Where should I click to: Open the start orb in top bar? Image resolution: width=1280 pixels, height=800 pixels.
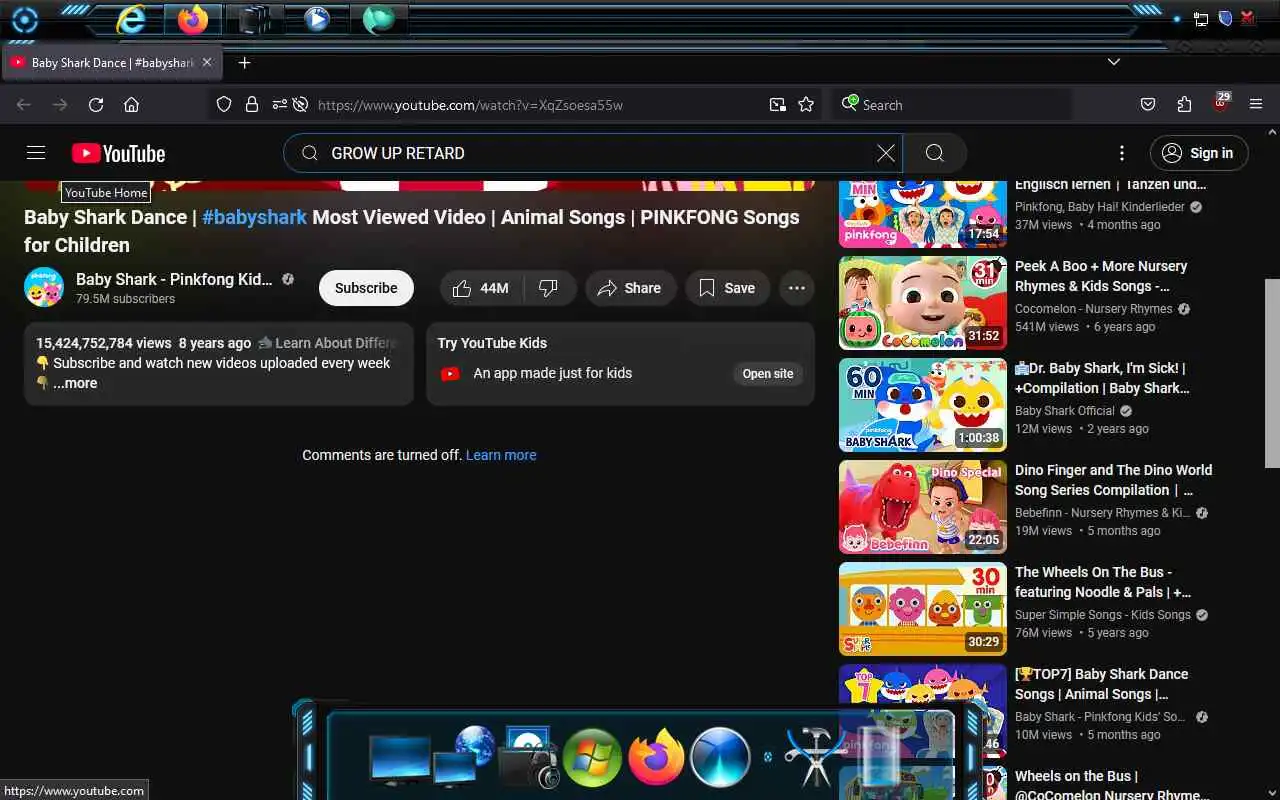[x=24, y=20]
